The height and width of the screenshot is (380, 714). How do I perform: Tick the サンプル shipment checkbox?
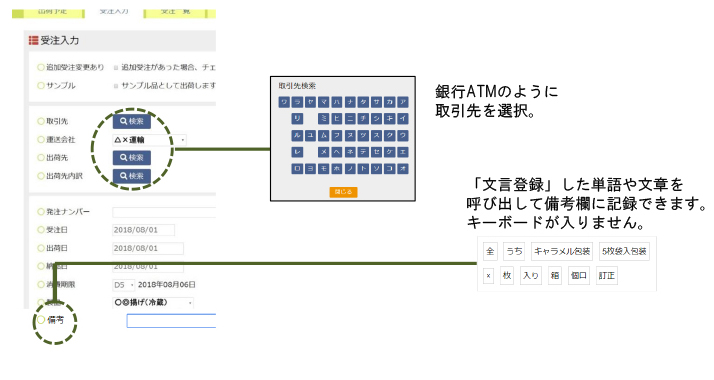[x=116, y=86]
